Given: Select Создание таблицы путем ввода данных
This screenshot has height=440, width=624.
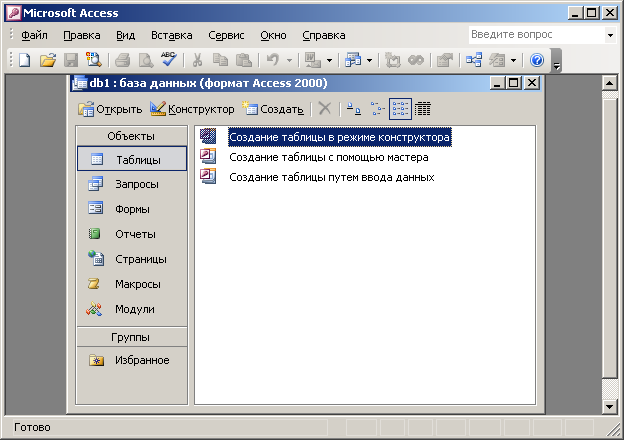Looking at the screenshot, I should click(x=332, y=177).
